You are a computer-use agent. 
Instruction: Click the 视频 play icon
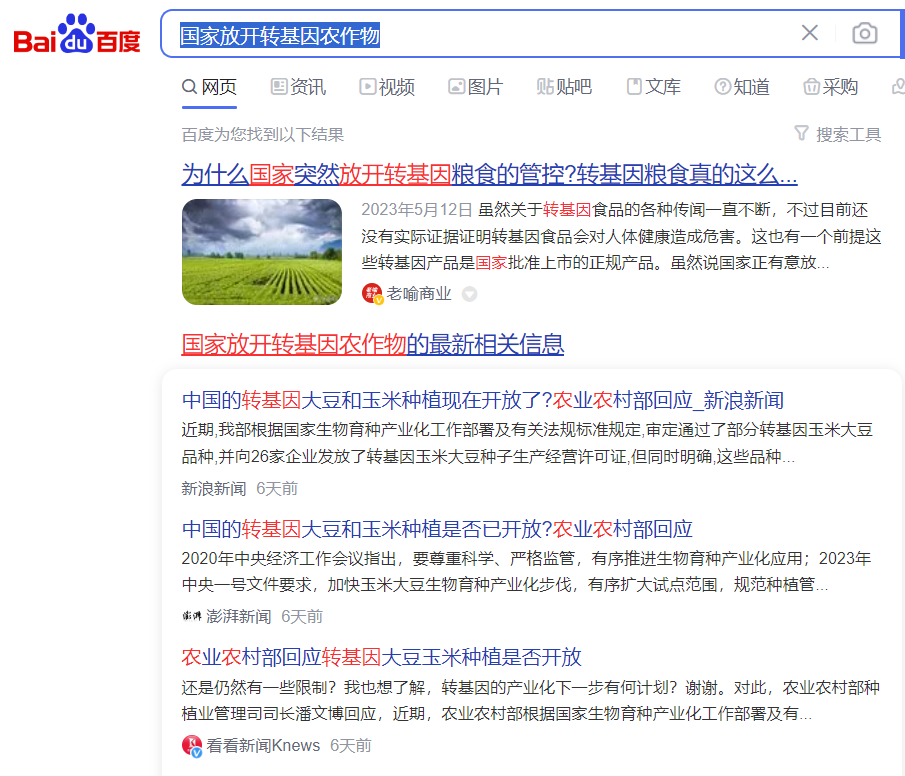pyautogui.click(x=367, y=87)
